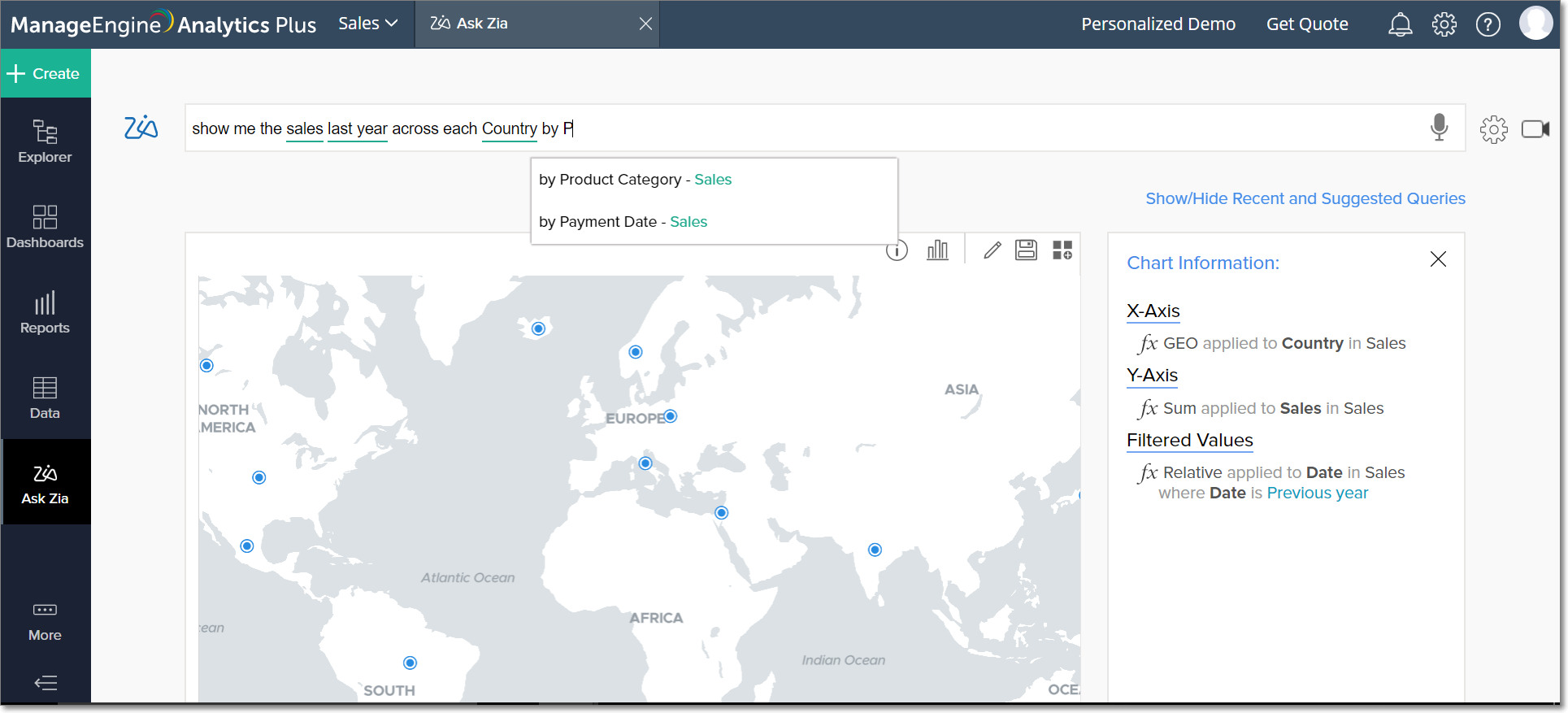This screenshot has height=713, width=1568.
Task: Click the help question mark icon
Action: (x=1488, y=24)
